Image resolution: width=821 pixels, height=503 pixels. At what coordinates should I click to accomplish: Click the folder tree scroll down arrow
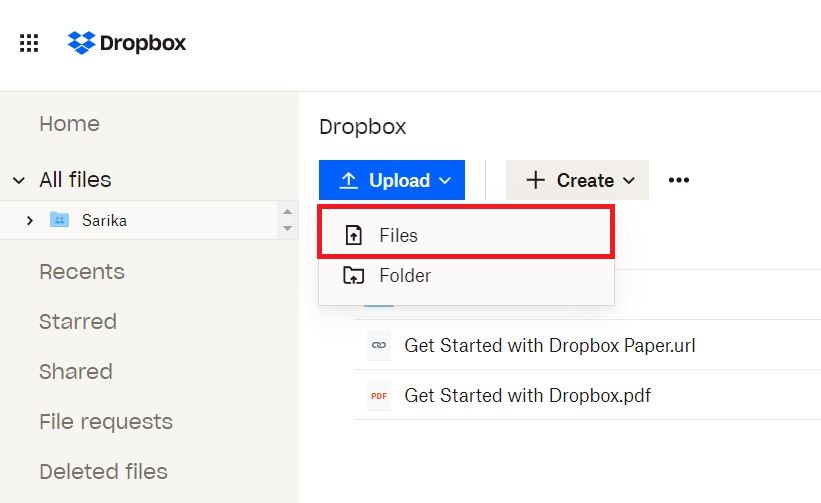pos(287,228)
